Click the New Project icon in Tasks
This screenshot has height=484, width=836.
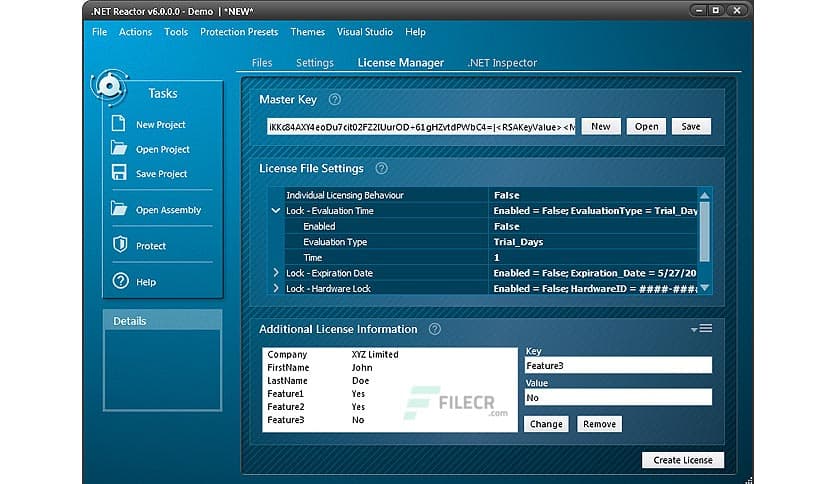pos(120,125)
